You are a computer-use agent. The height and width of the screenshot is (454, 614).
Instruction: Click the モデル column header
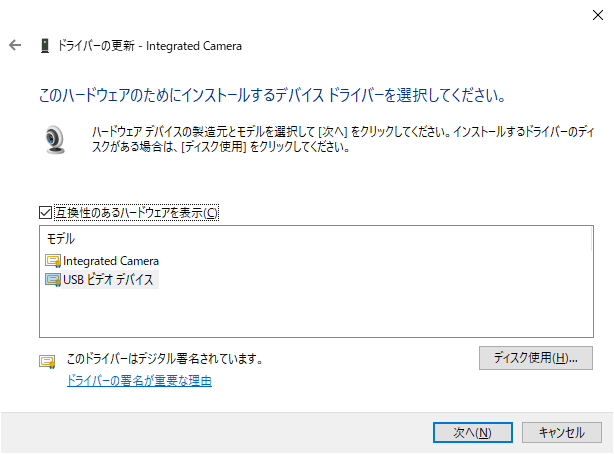click(61, 239)
